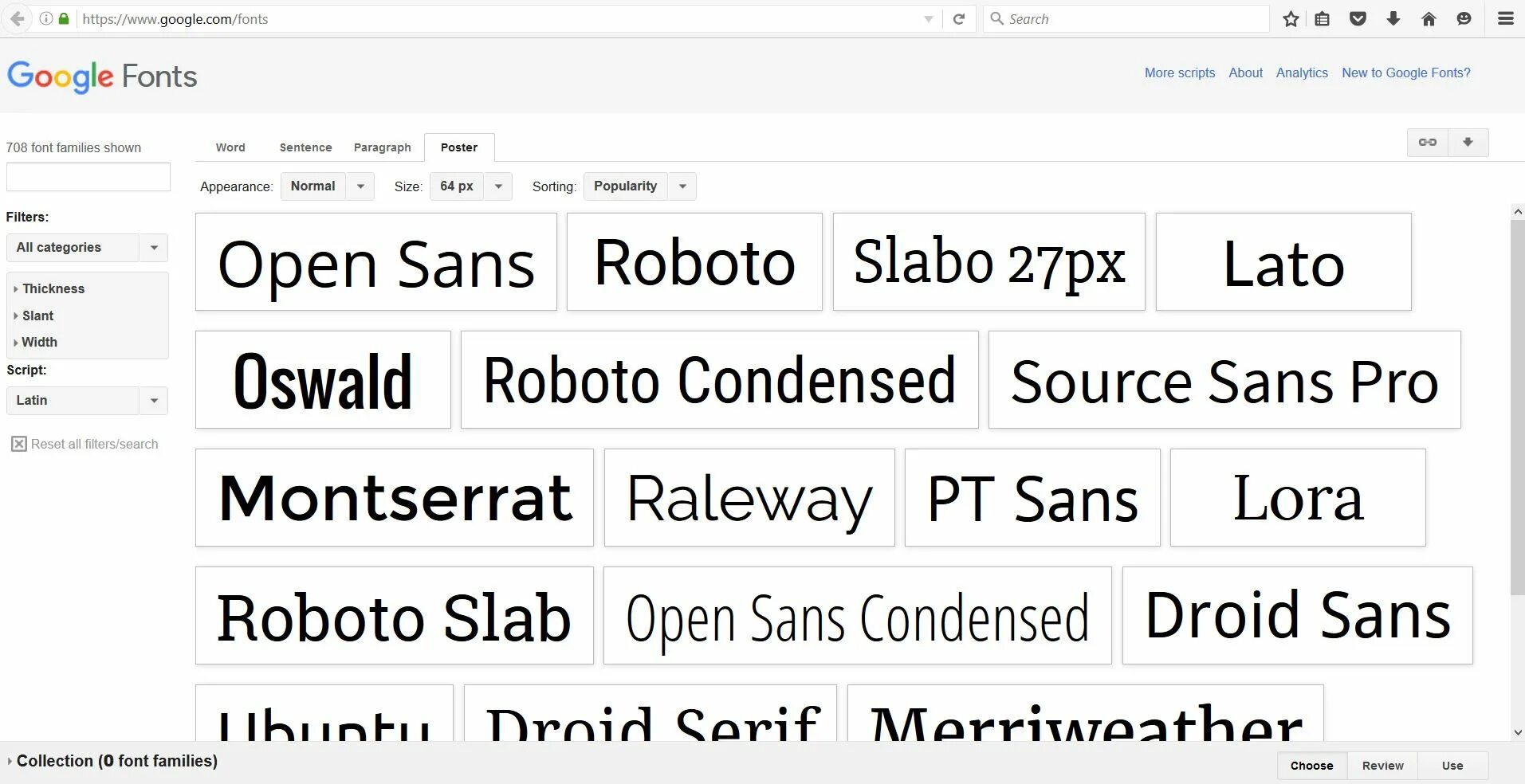Select the Roboto Slab font card
Screen dimensions: 1525x784
(395, 616)
